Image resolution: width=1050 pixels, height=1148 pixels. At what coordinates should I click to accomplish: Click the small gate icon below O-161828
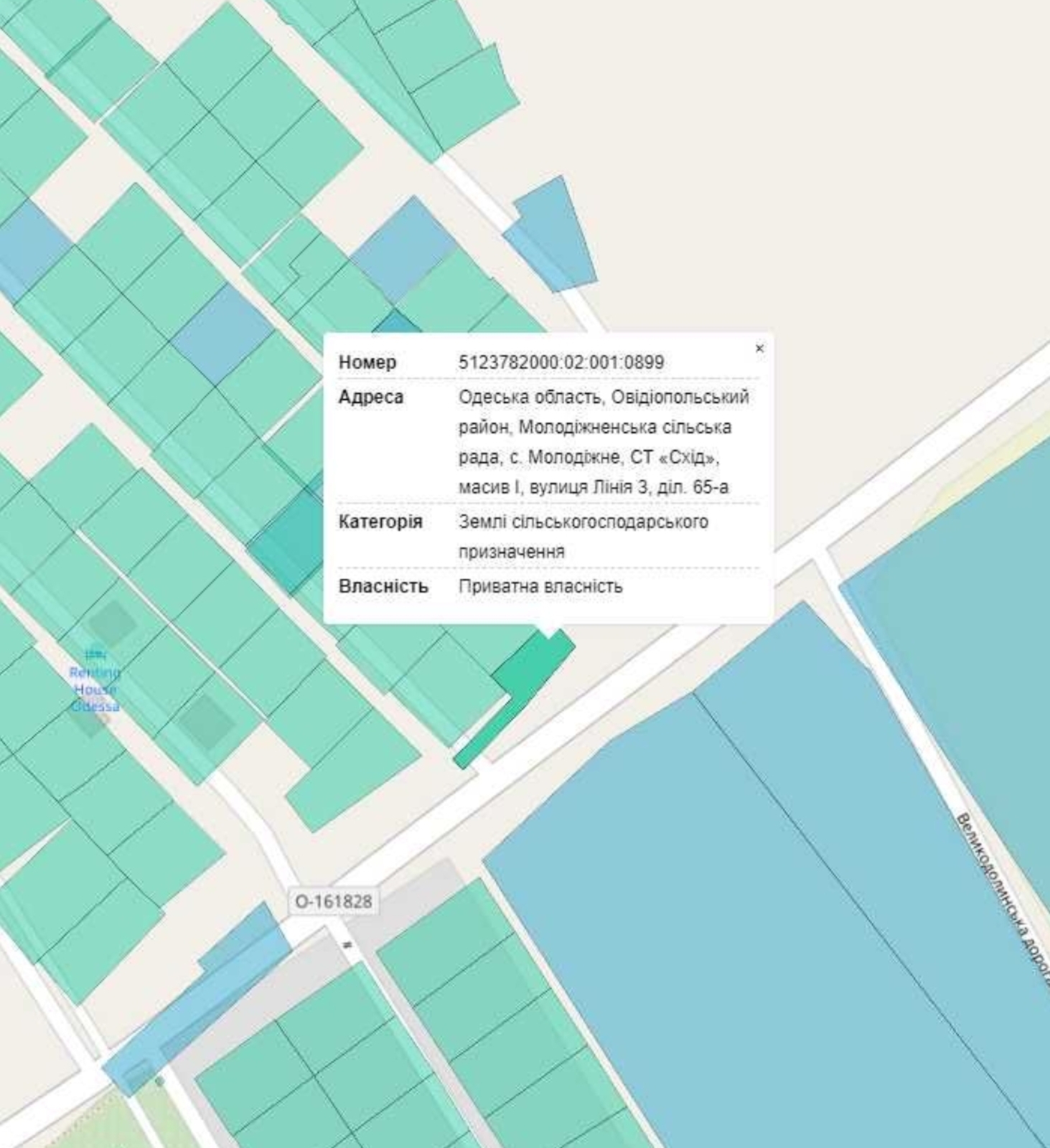tap(348, 946)
